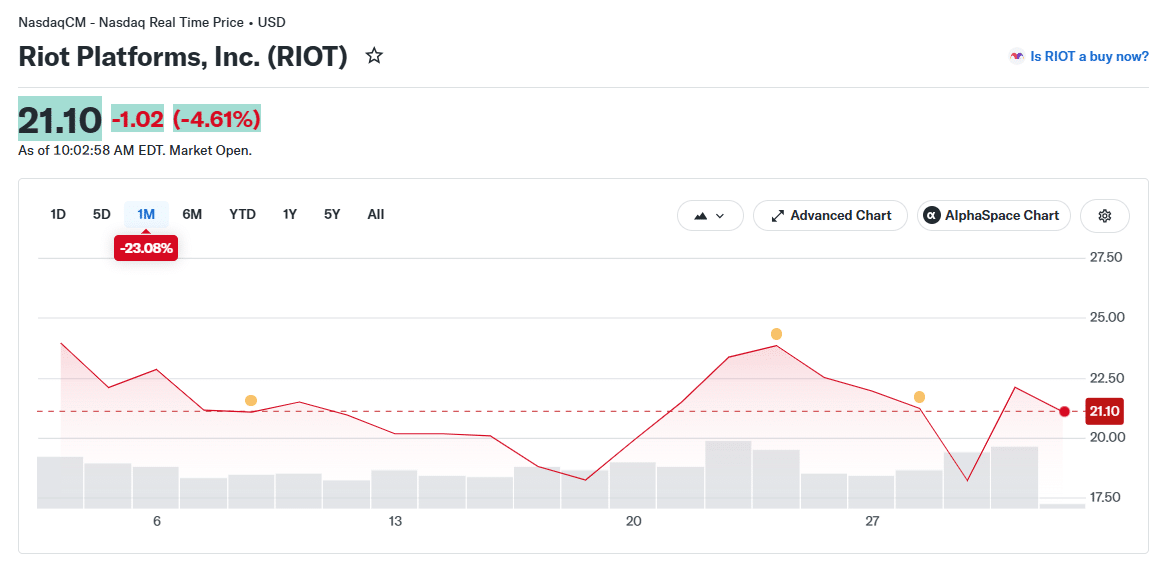Click the icon beside Is RIOT a buy now
1157x561 pixels.
click(1017, 56)
